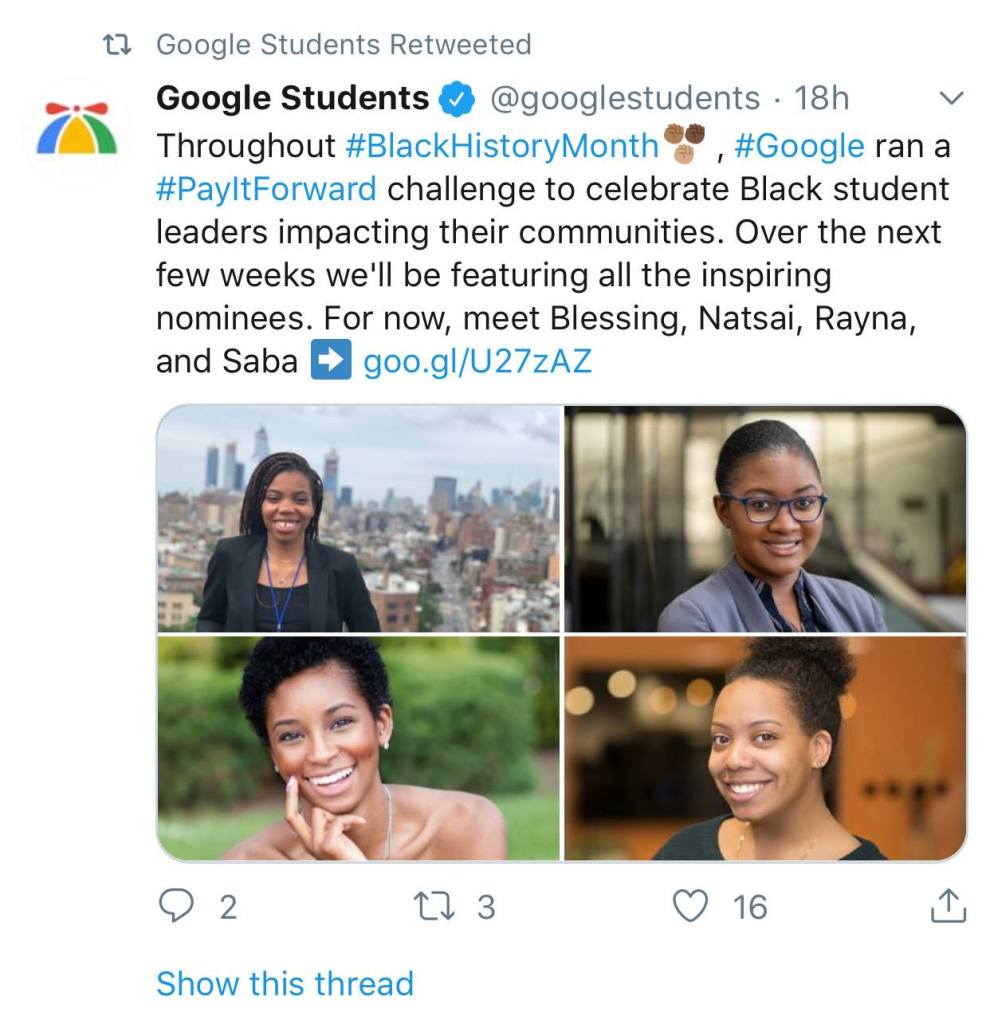990x1024 pixels.
Task: Open the top-right photo with glasses
Action: coord(766,518)
